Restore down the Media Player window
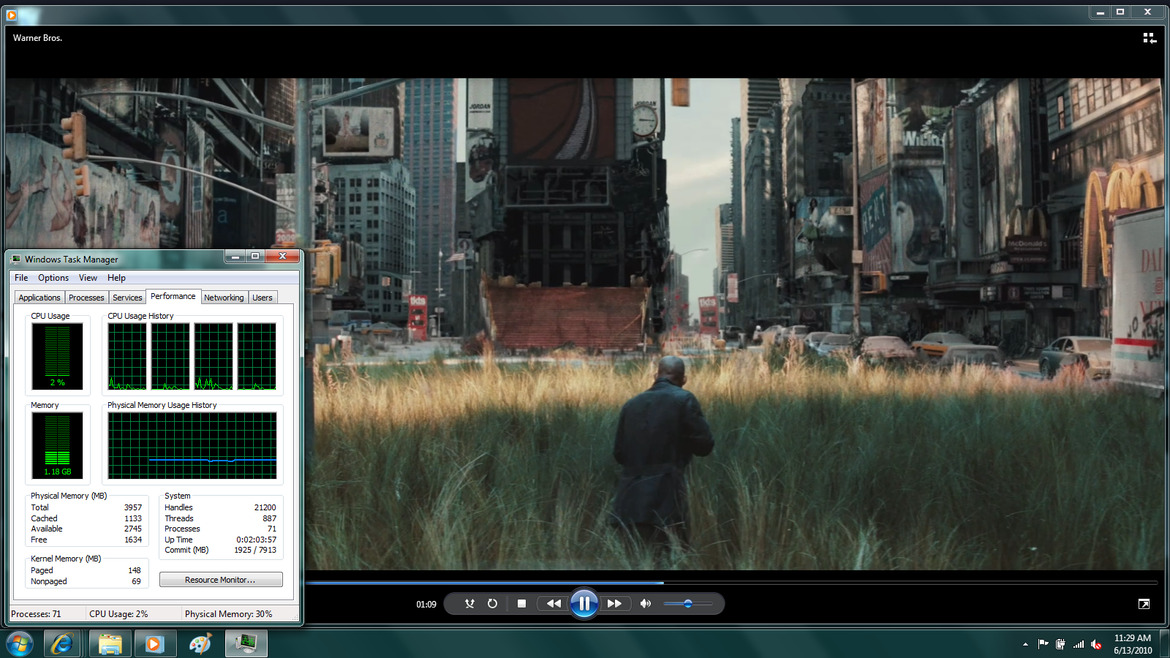Viewport: 1170px width, 658px height. tap(1120, 12)
